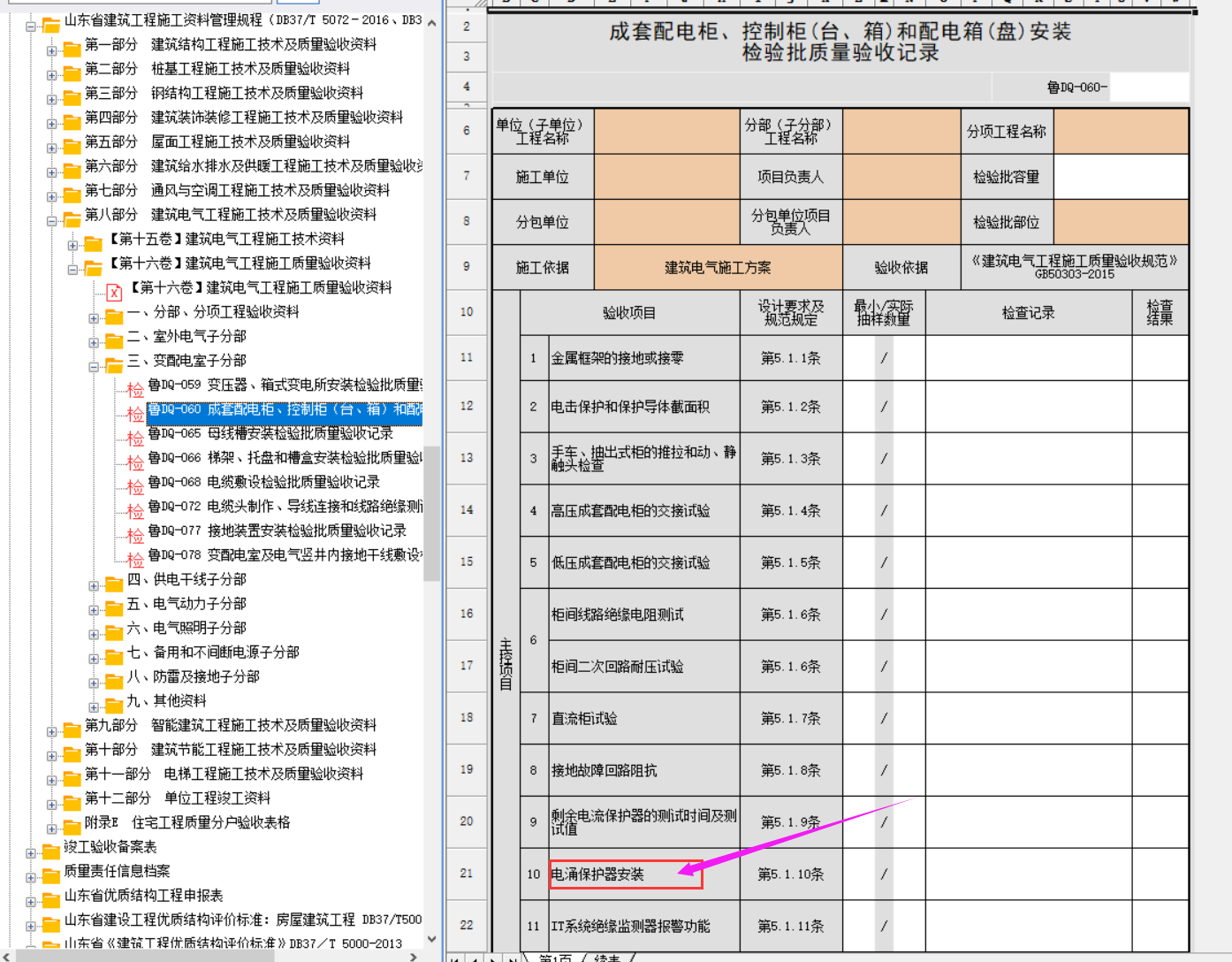Image resolution: width=1232 pixels, height=962 pixels.
Task: Open 鲁DQ-066 梯架、托盘和槽盒安装 record
Action: click(285, 457)
